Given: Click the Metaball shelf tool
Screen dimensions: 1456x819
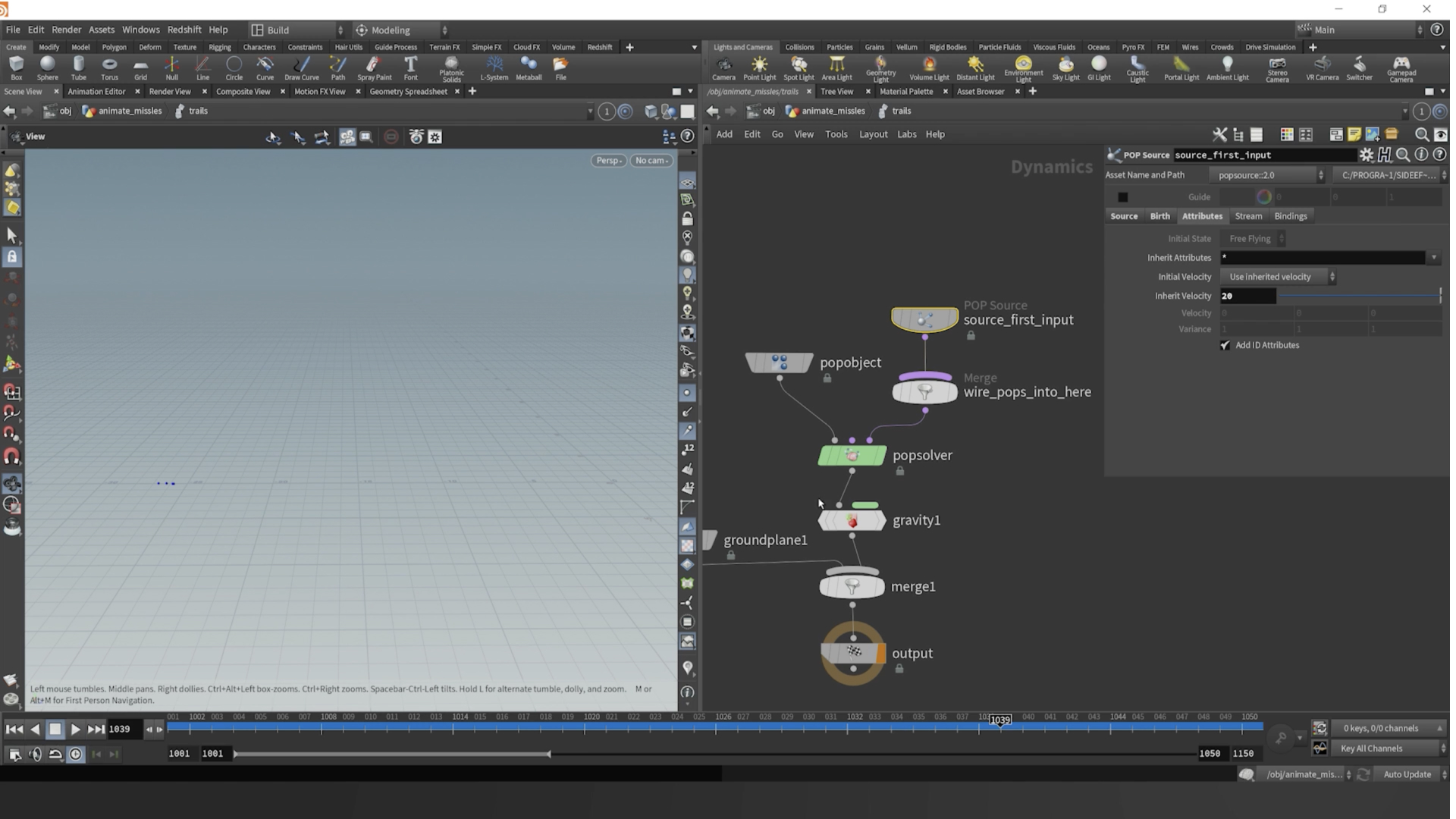Looking at the screenshot, I should pyautogui.click(x=529, y=67).
